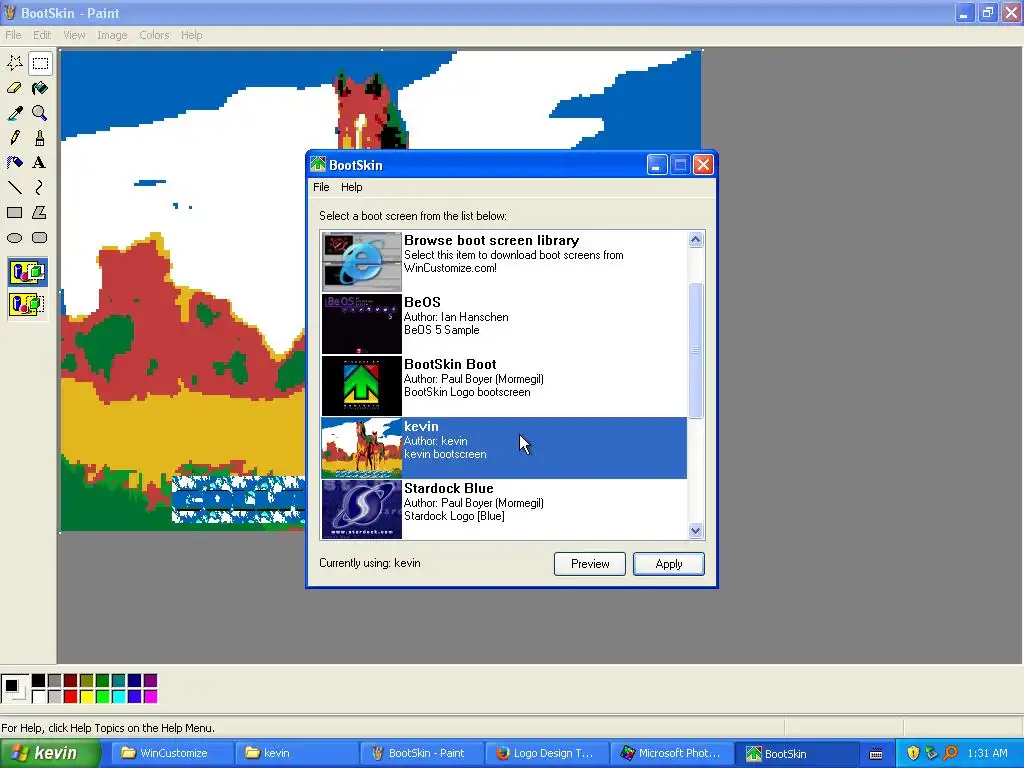Select the Free-Form Select tool in Paint
The image size is (1024, 768).
[x=14, y=63]
